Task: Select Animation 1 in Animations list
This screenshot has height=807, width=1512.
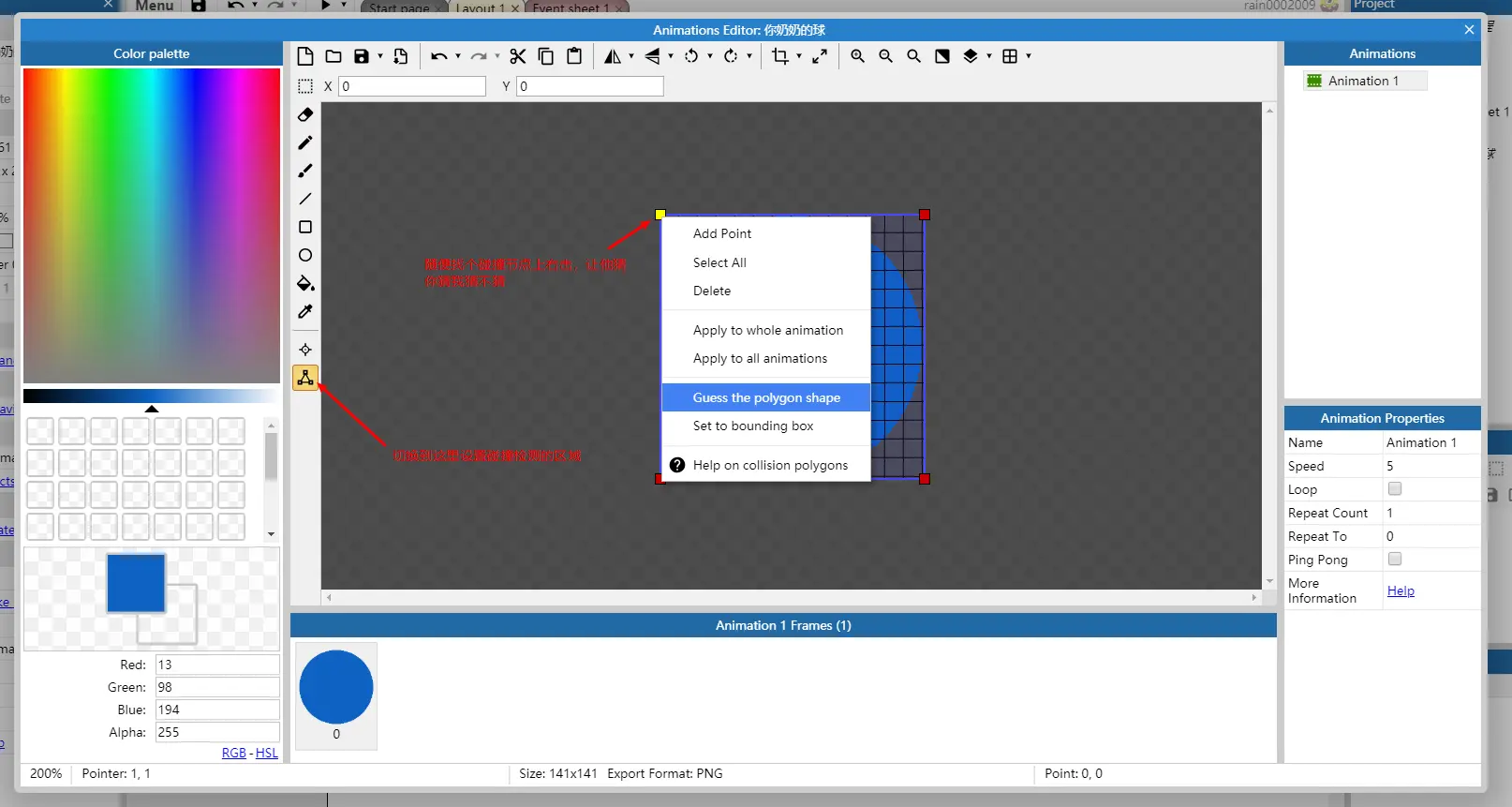Action: 1364,81
